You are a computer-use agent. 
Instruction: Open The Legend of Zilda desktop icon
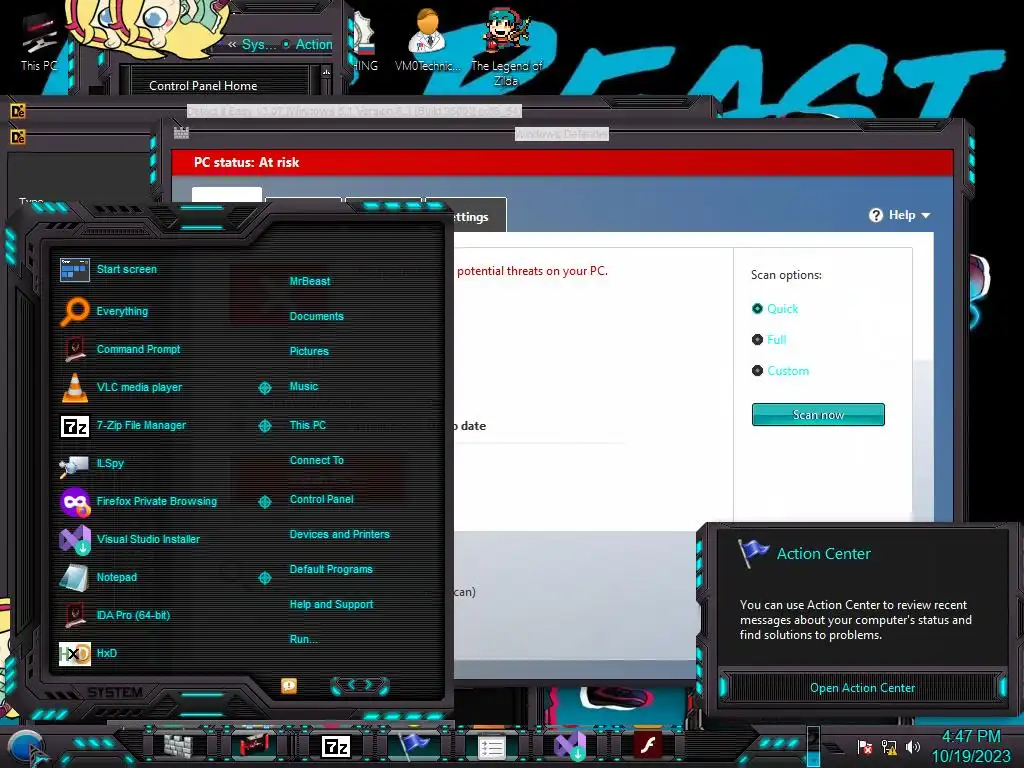507,47
